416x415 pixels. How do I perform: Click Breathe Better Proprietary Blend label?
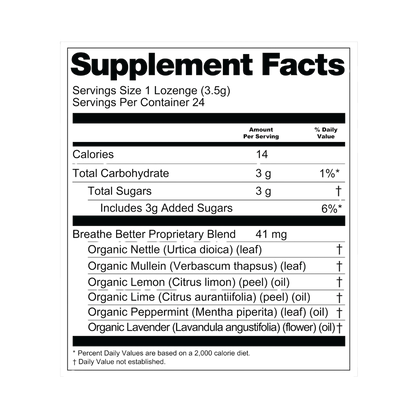(x=154, y=234)
